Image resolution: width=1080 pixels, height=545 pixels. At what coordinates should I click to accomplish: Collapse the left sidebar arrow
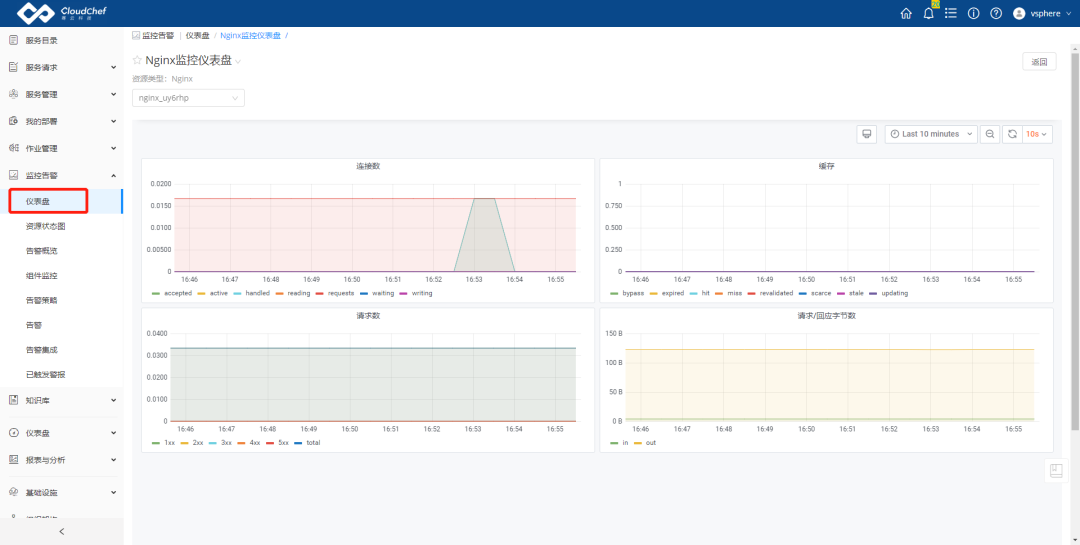[x=61, y=531]
